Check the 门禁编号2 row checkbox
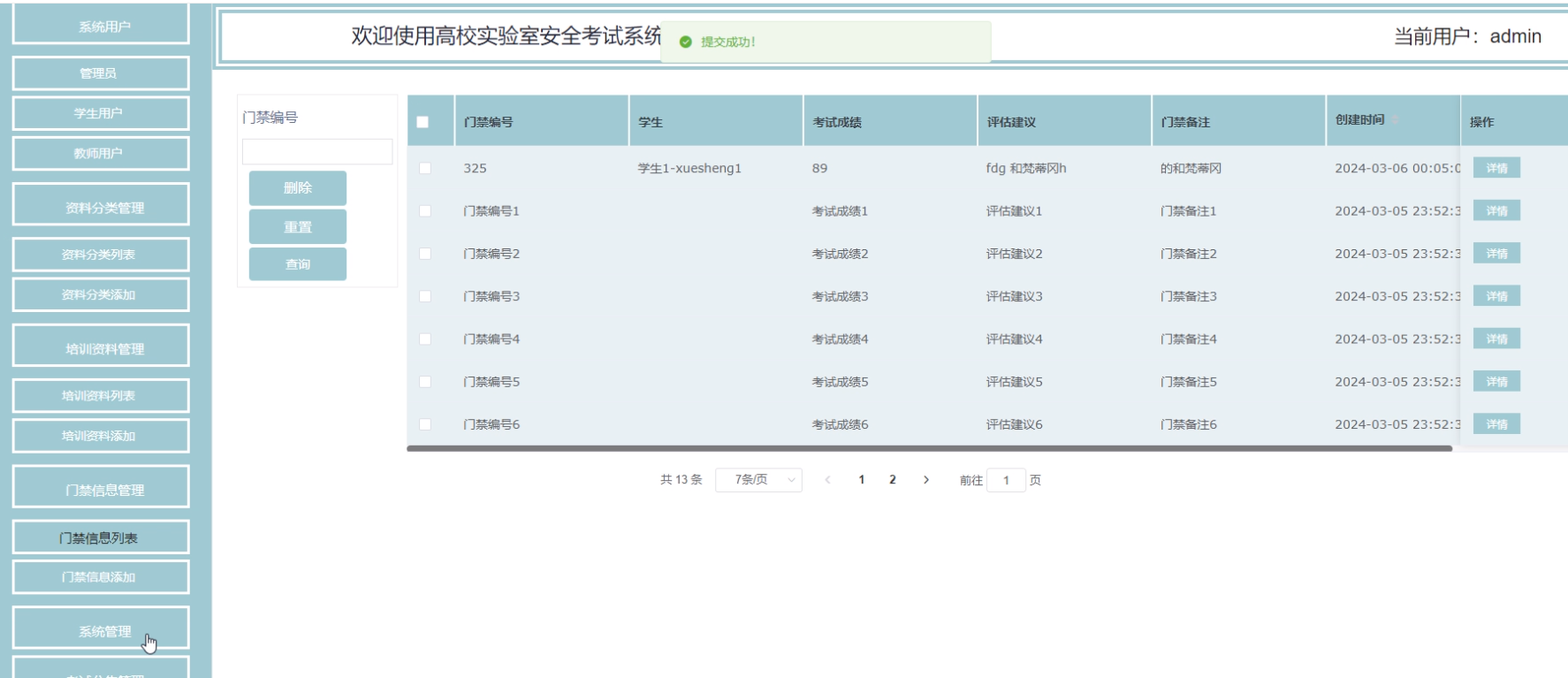This screenshot has height=678, width=1568. [x=425, y=254]
